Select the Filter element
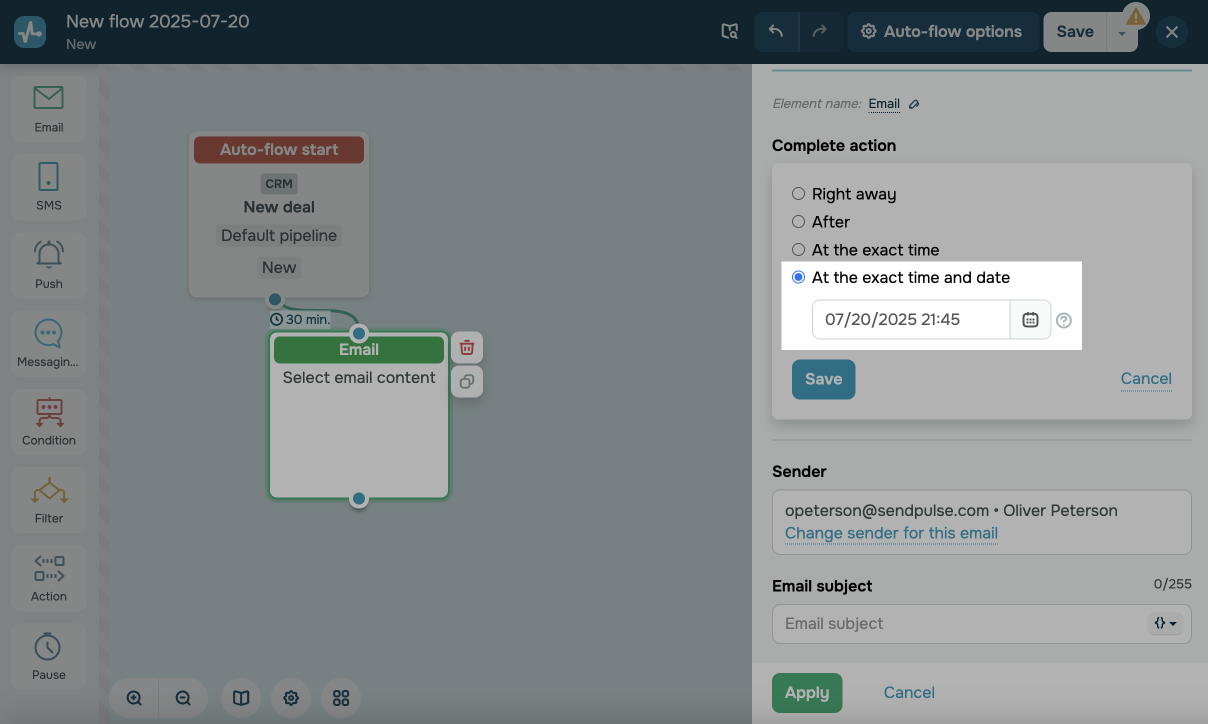Viewport: 1208px width, 724px height. coord(48,499)
